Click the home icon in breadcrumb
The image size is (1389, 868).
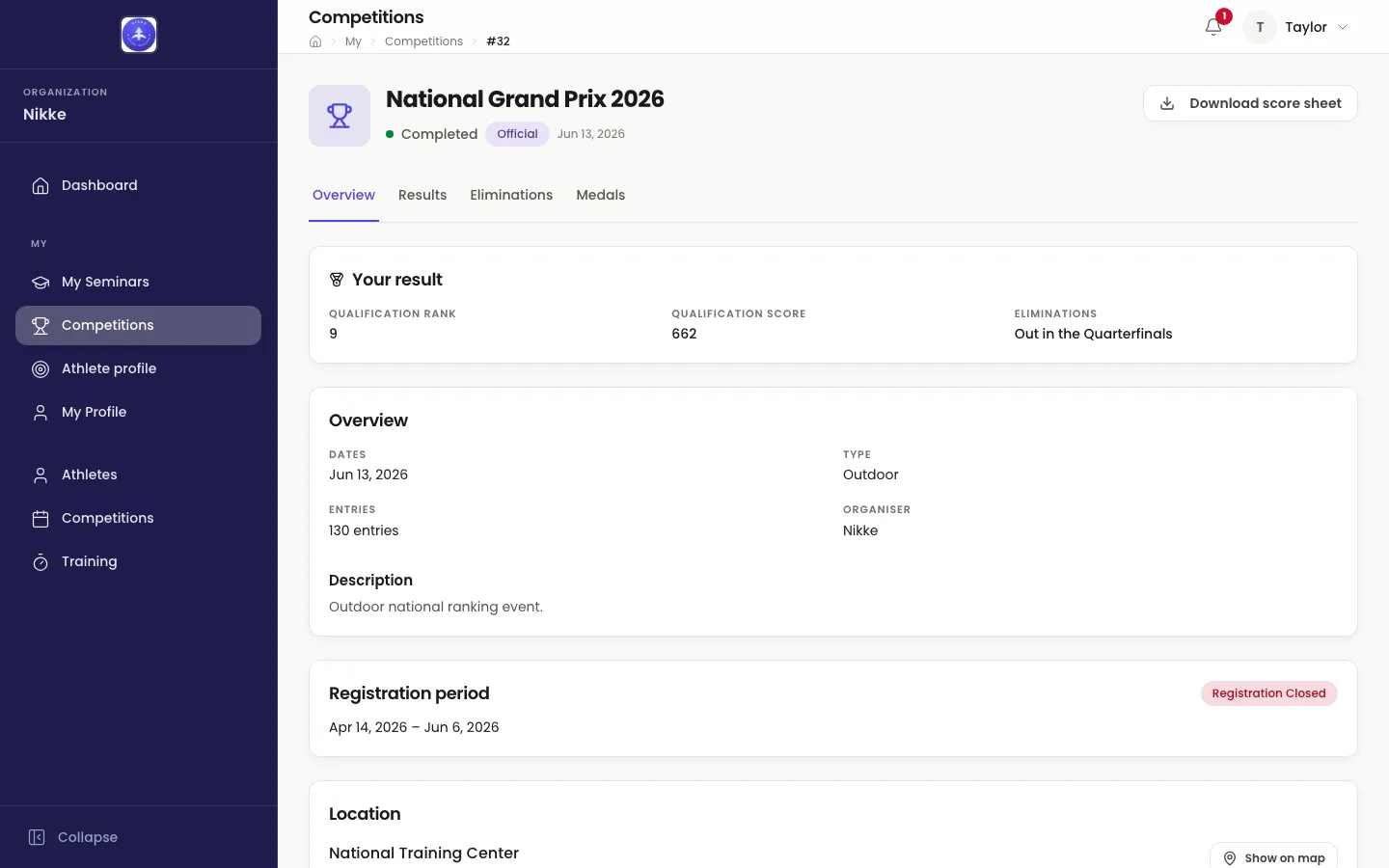point(315,41)
